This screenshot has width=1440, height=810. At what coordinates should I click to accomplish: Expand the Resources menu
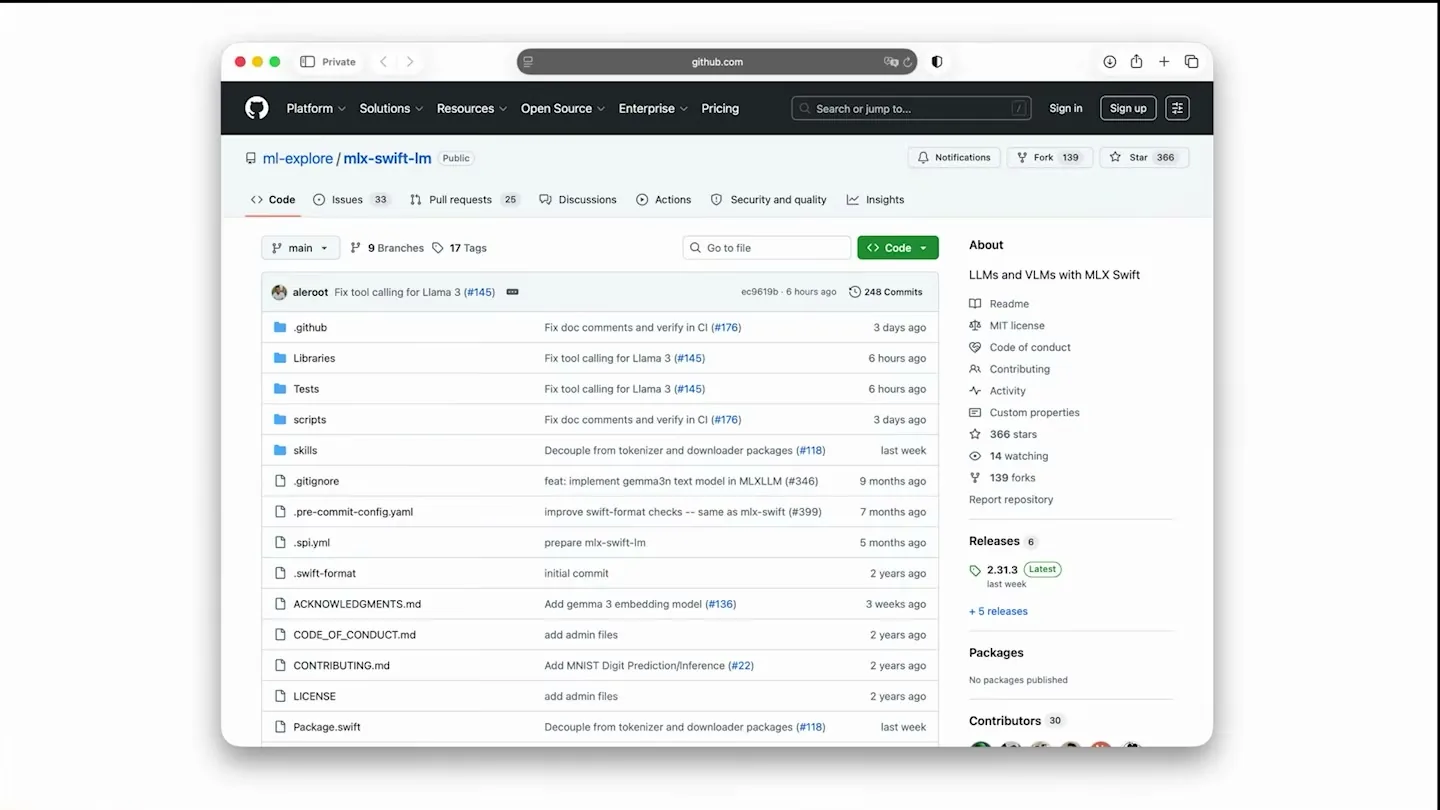click(472, 108)
